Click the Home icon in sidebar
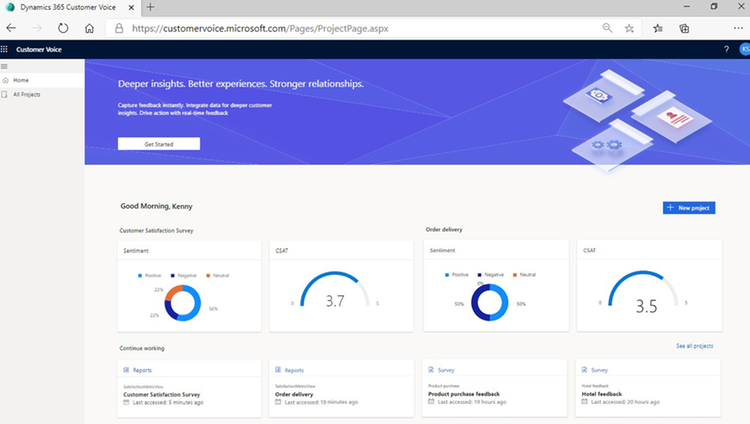The height and width of the screenshot is (424, 750). pyautogui.click(x=5, y=80)
